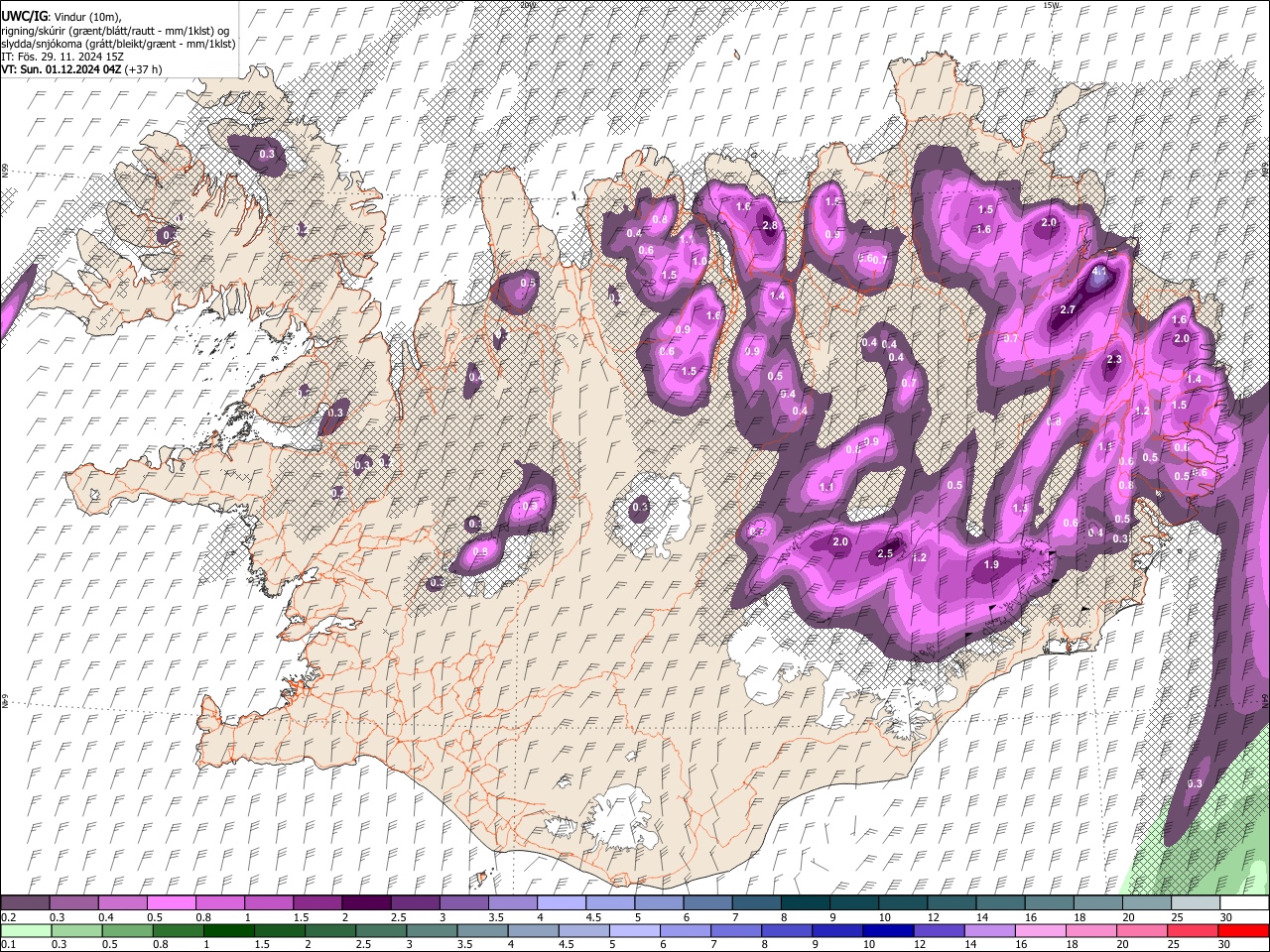
Task: Select lower legend violet swatch starting at 12
Action: coord(940,930)
